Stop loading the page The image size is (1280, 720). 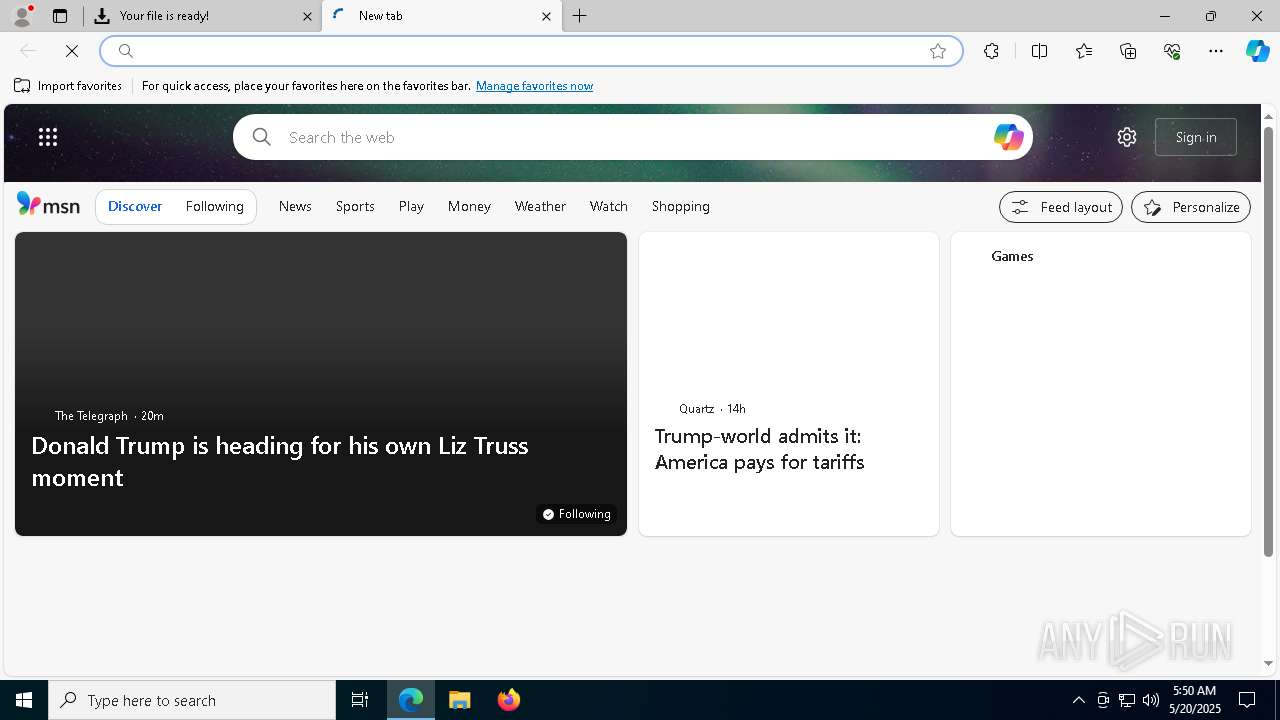click(x=72, y=51)
